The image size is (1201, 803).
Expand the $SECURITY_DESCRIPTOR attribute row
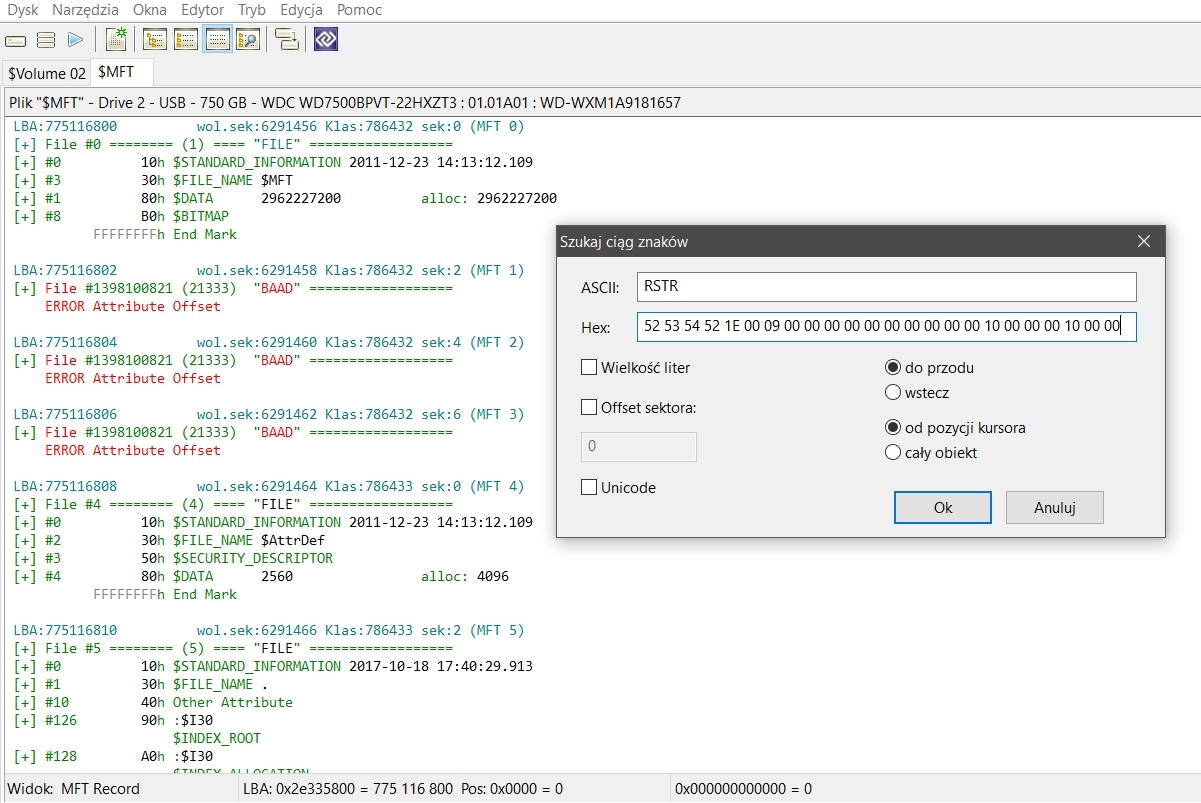(26, 558)
